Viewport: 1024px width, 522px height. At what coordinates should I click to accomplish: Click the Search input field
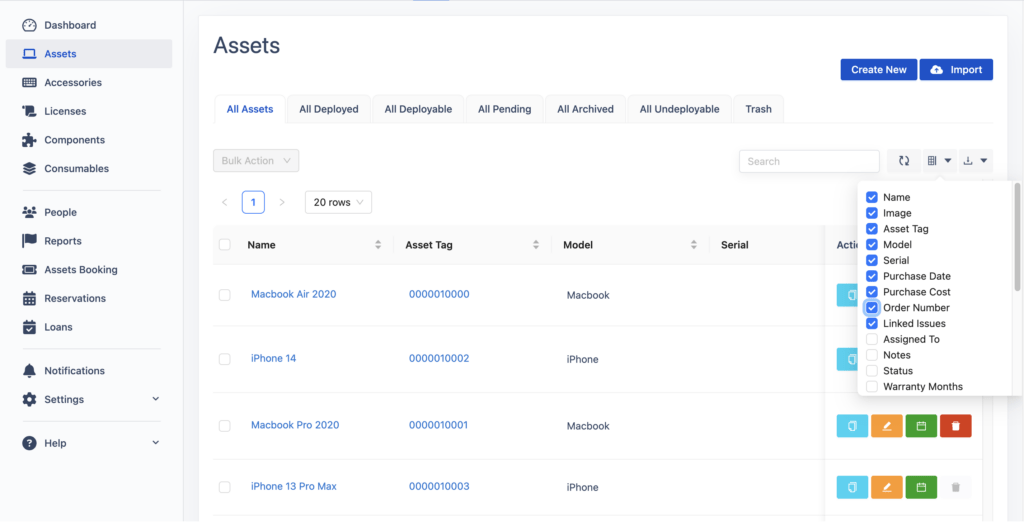(x=809, y=161)
